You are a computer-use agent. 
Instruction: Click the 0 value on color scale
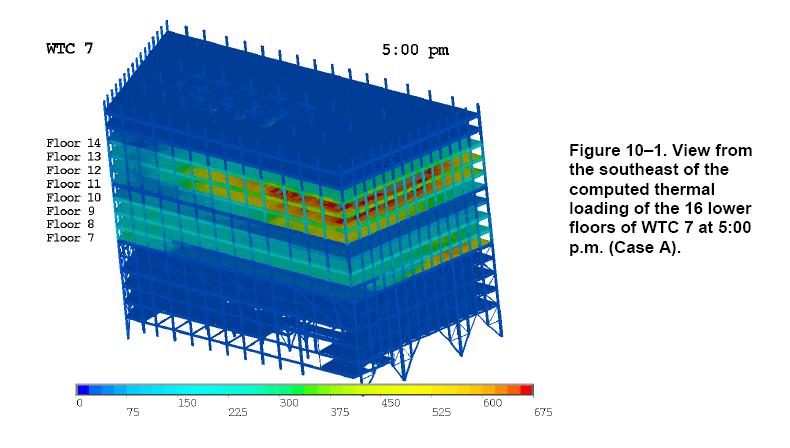79,403
